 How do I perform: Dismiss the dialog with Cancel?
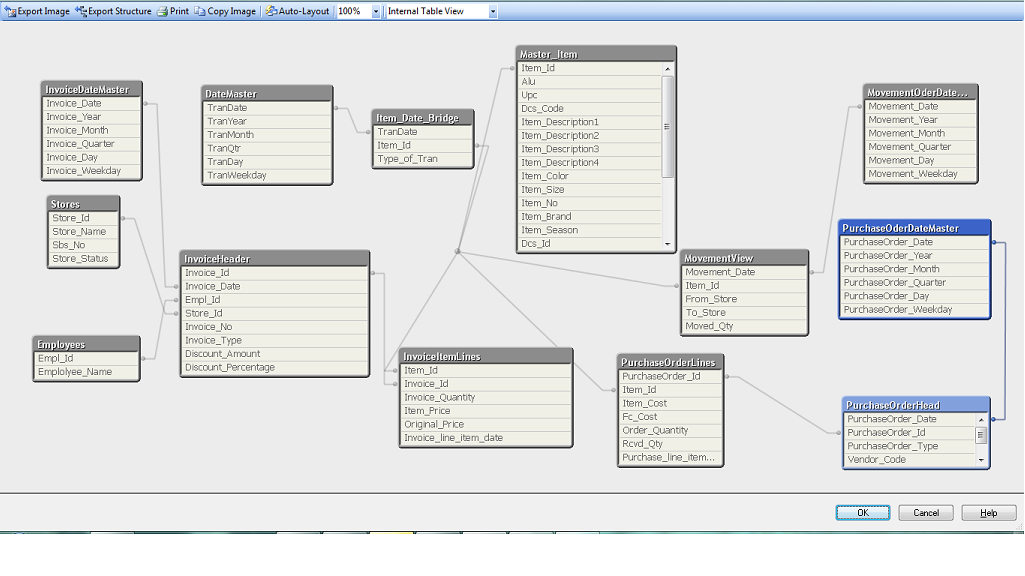925,512
